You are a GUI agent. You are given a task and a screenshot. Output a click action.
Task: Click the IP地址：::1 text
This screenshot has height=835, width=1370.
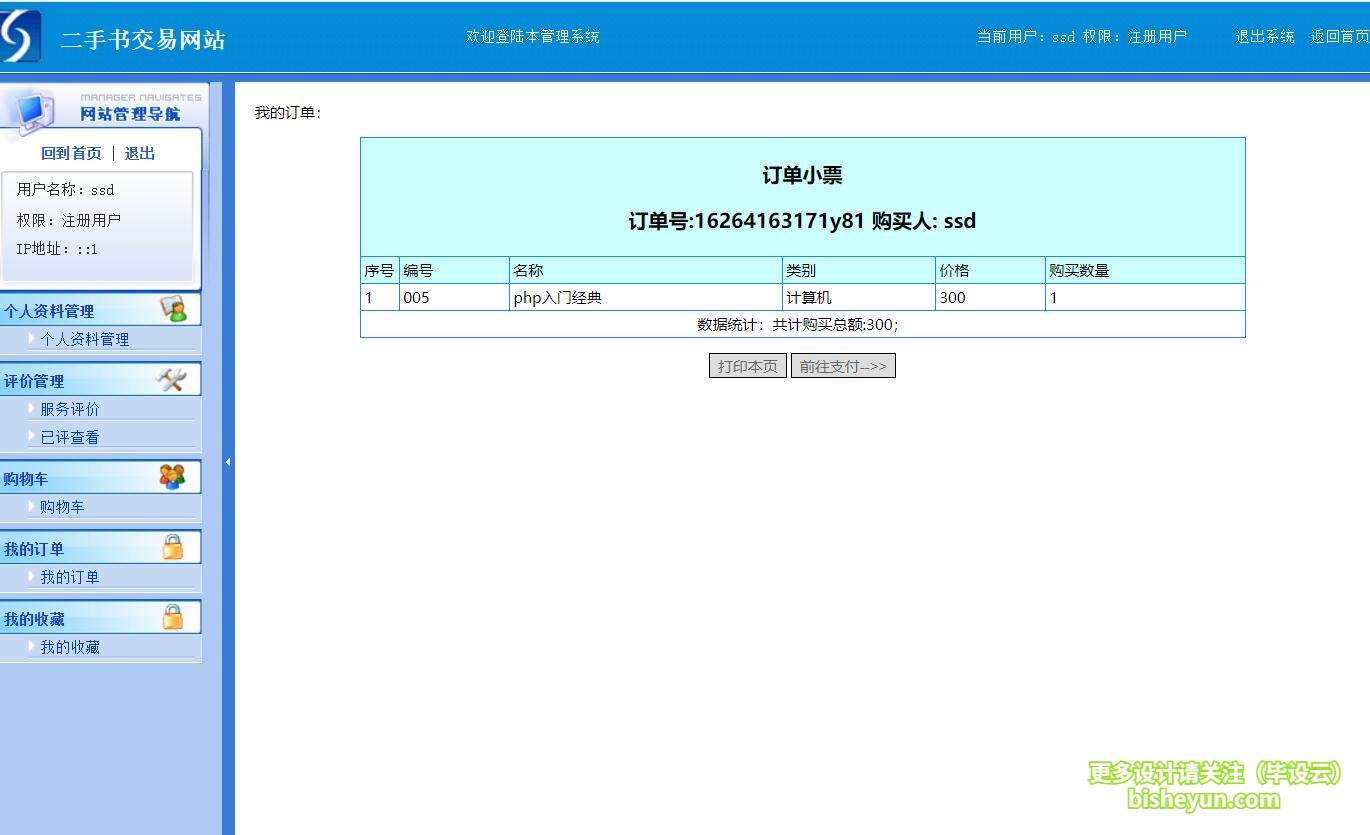[57, 249]
